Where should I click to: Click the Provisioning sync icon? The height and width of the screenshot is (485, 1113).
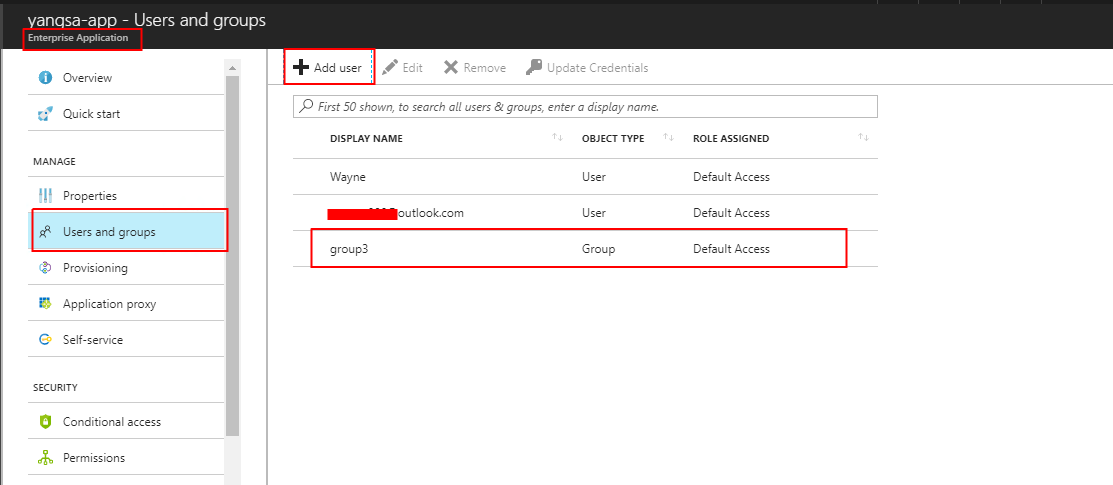pos(45,268)
